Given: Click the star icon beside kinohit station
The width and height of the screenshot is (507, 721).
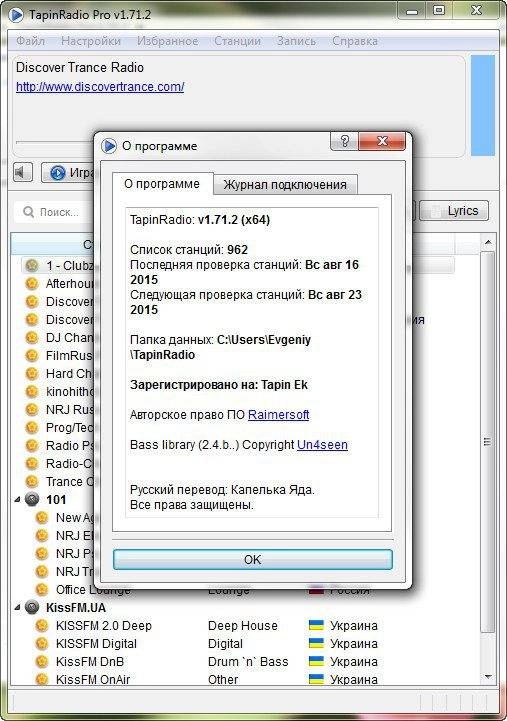Looking at the screenshot, I should [x=32, y=391].
